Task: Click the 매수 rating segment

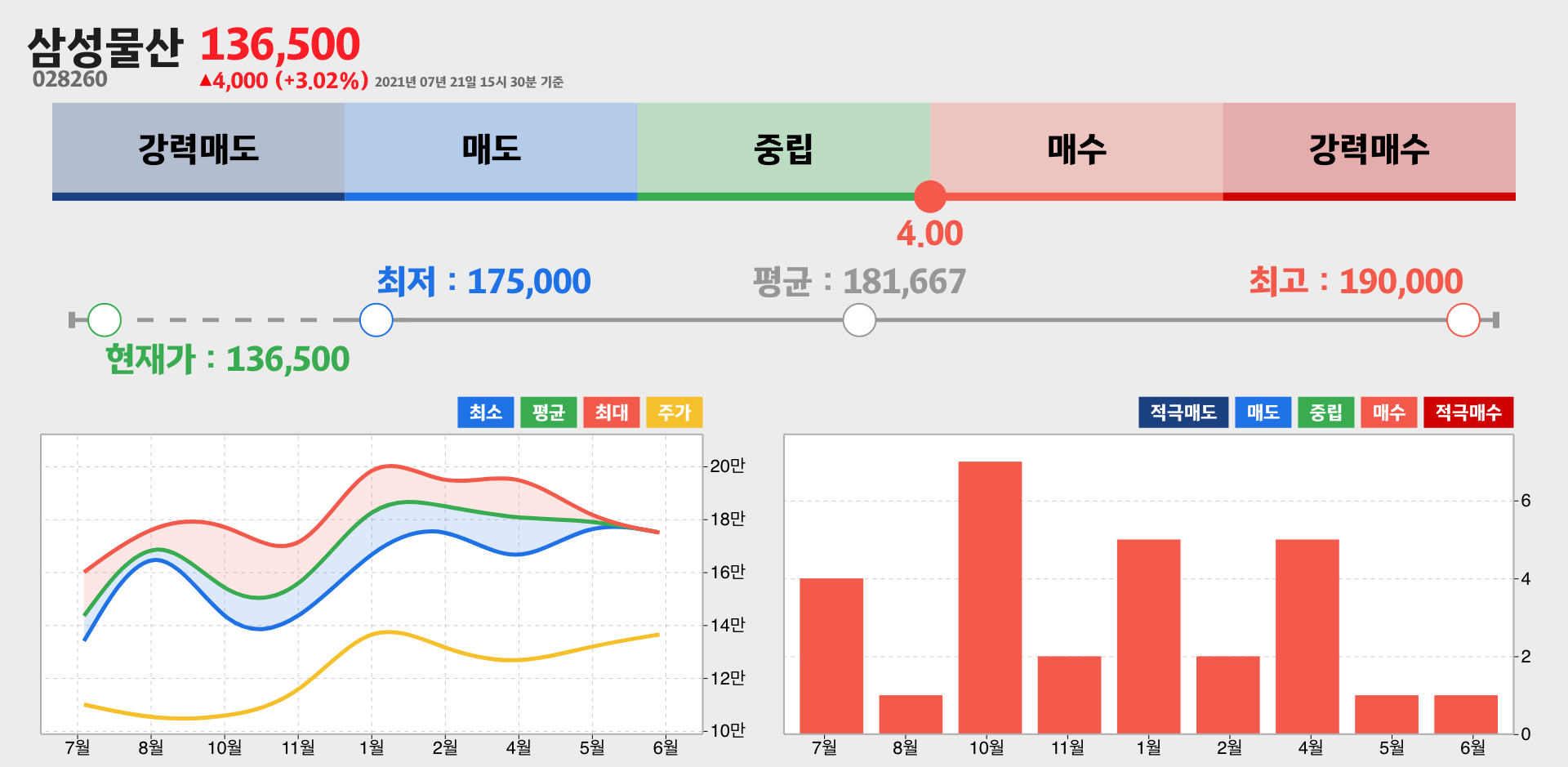Action: pos(1076,151)
